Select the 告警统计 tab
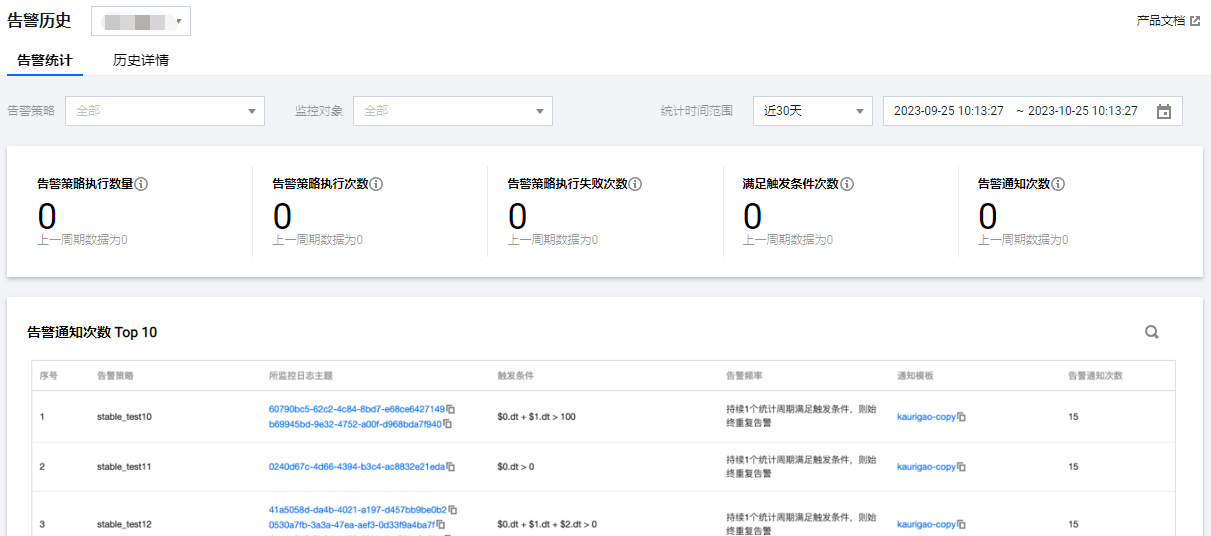Screen dimensions: 1211x536 [45, 60]
